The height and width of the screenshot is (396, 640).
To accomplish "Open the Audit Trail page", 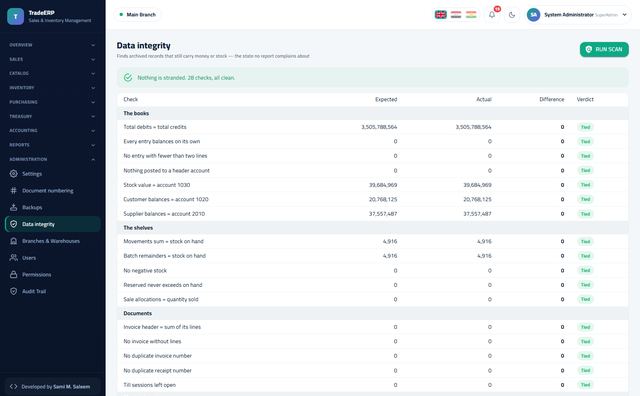I will pos(52,291).
